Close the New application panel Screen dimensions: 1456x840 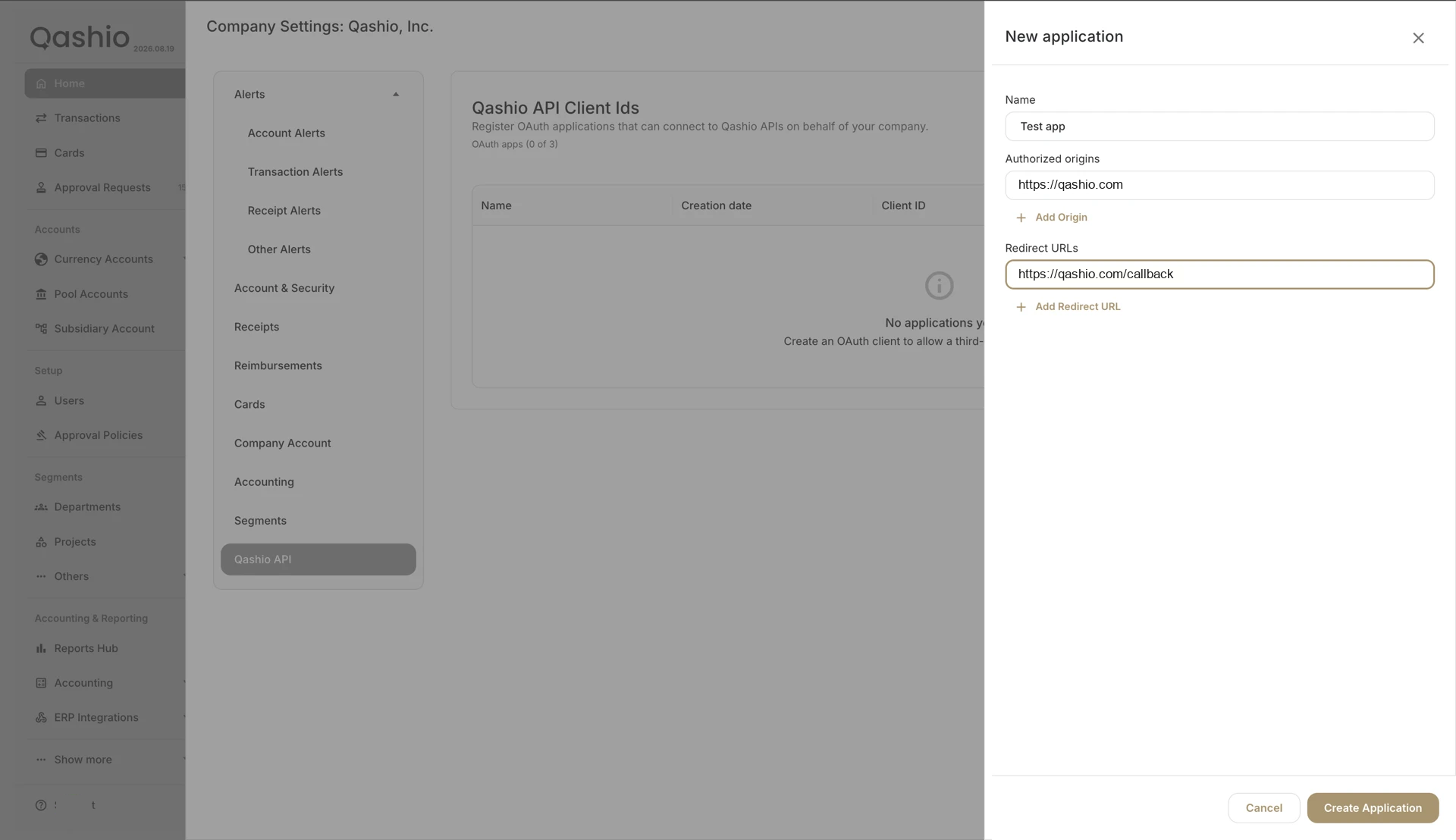pyautogui.click(x=1418, y=38)
